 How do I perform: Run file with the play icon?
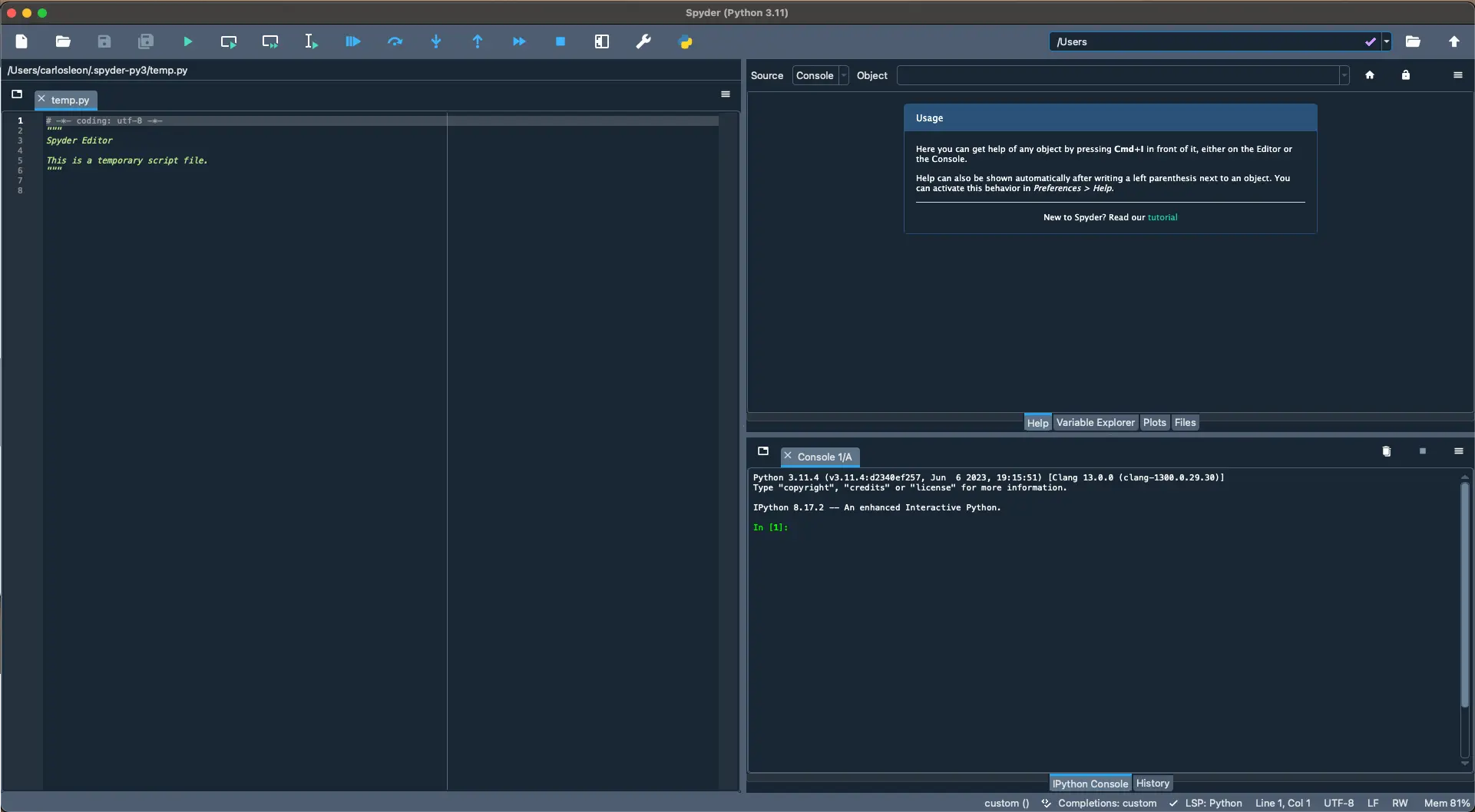click(x=188, y=41)
